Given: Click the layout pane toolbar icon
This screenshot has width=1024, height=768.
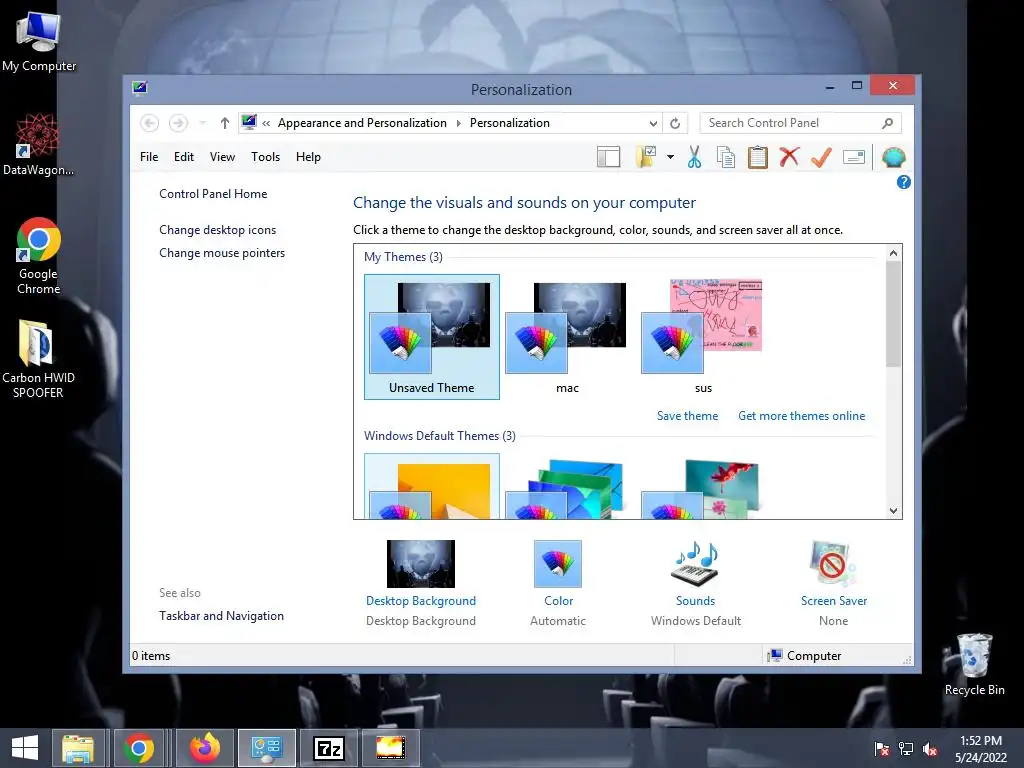Looking at the screenshot, I should [608, 157].
